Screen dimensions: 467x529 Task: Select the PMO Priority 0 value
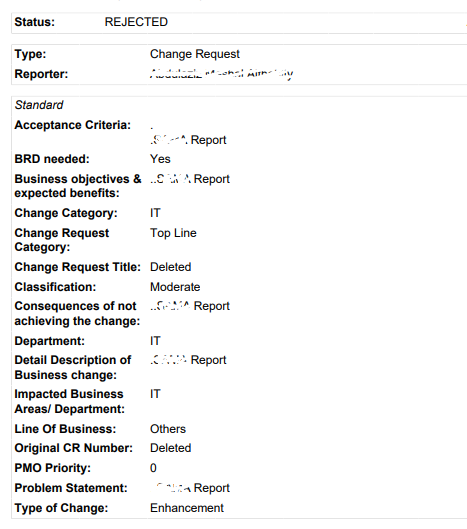coord(153,468)
